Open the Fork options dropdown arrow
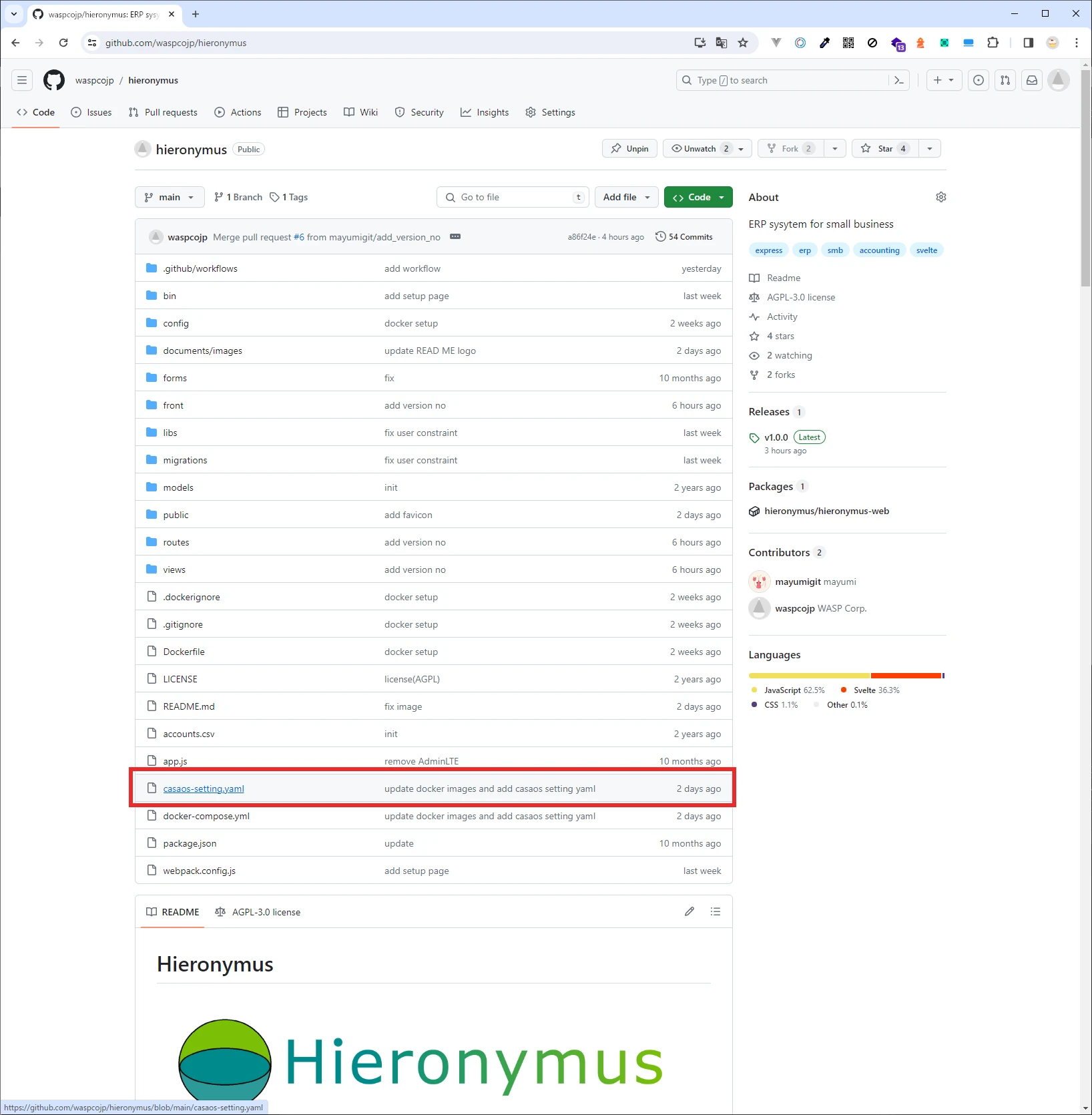The image size is (1092, 1115). (x=835, y=148)
